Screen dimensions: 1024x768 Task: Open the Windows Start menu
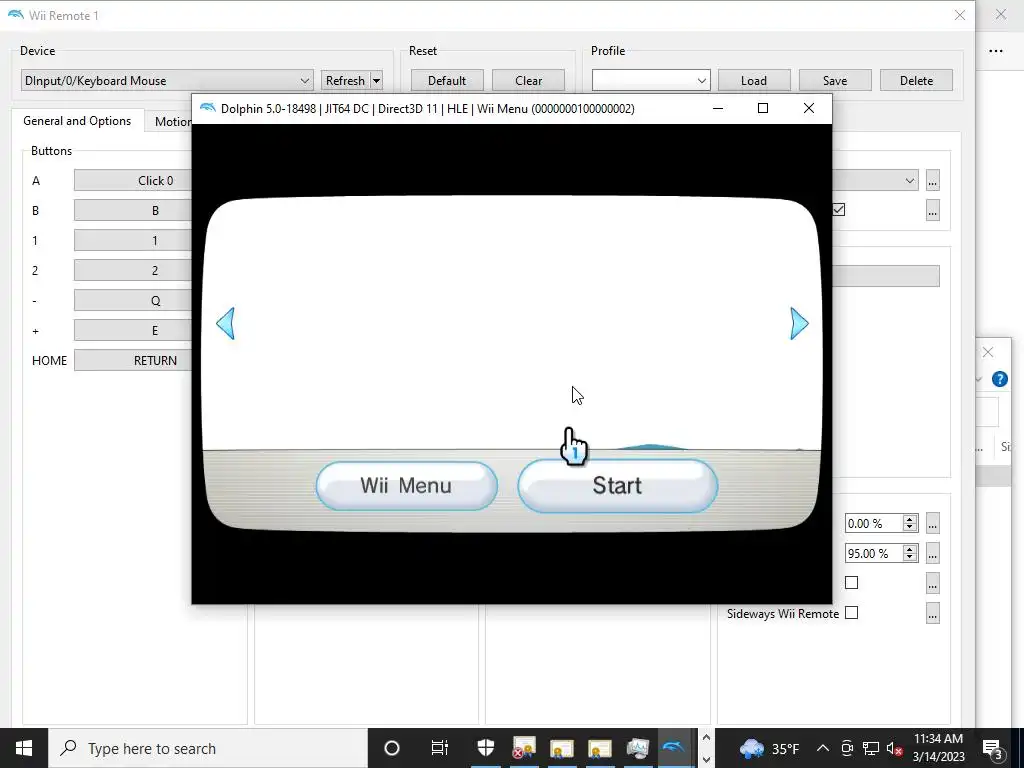[x=24, y=748]
